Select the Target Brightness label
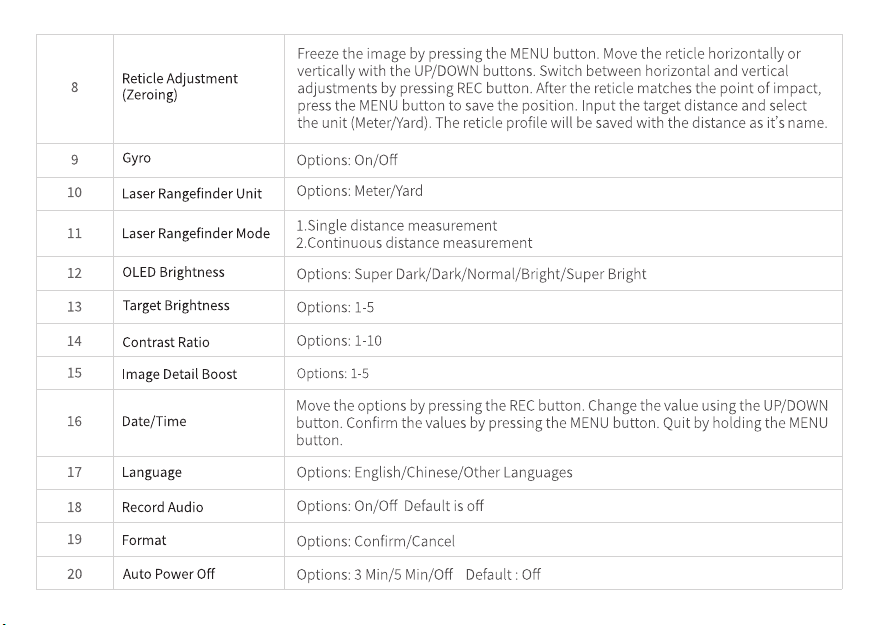Screen dimensions: 880x625 176,306
